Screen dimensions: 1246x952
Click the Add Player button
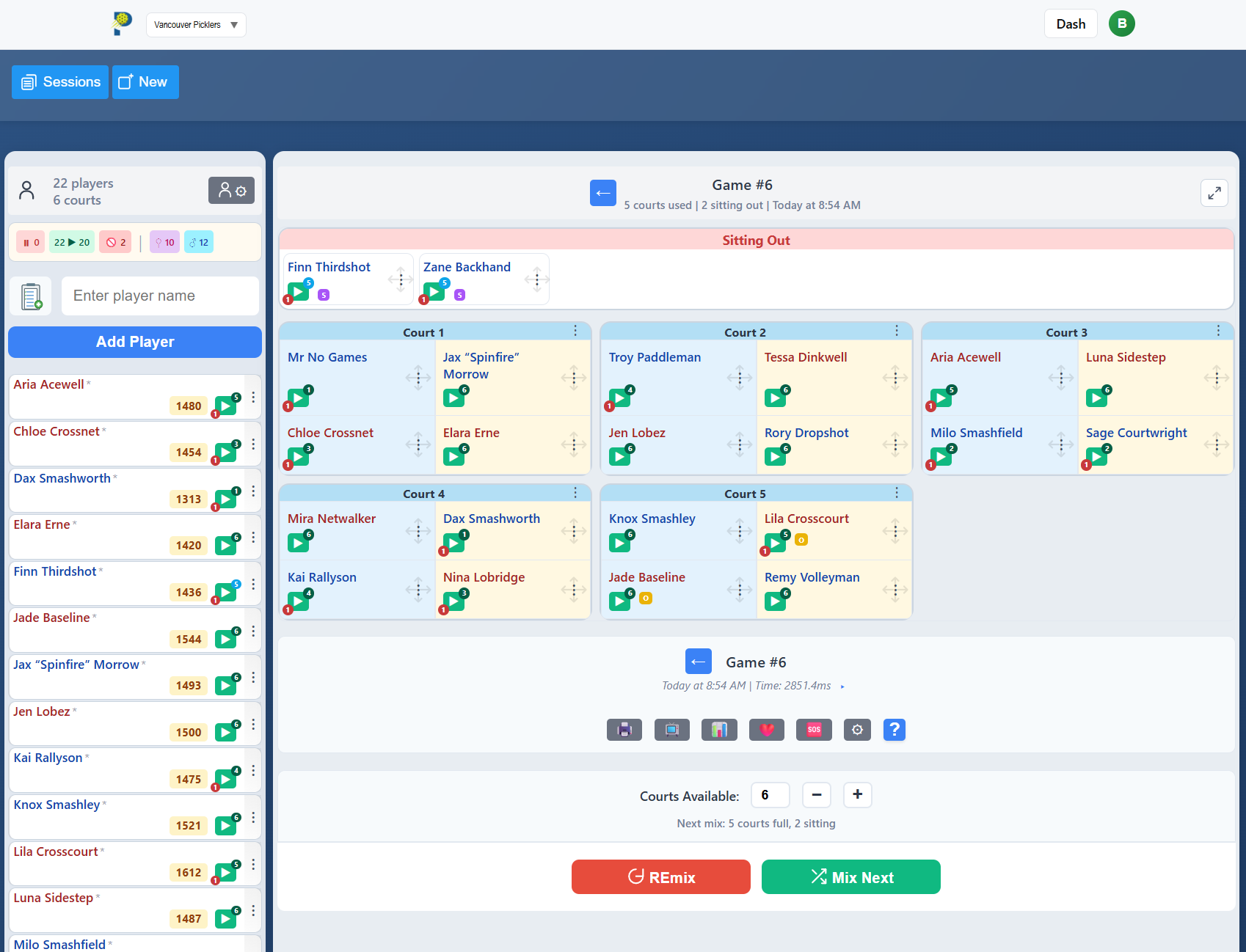tap(134, 342)
